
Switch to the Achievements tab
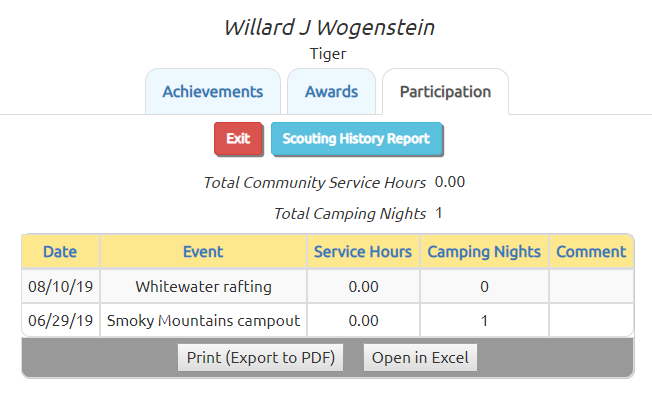[x=213, y=91]
